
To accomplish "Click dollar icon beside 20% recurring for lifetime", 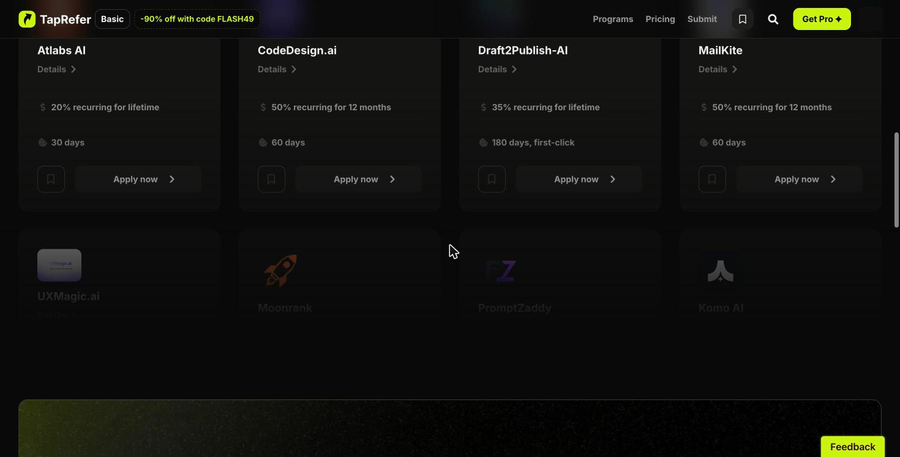I will [x=42, y=107].
